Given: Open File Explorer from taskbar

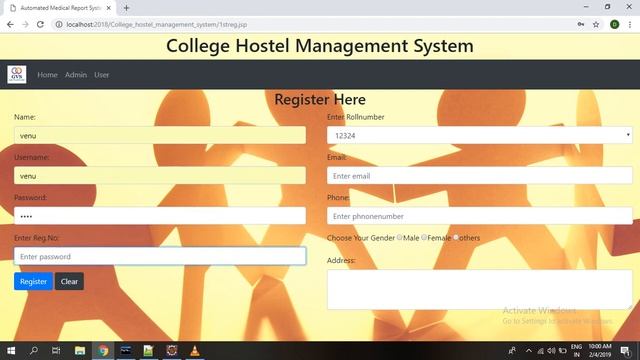Looking at the screenshot, I should tap(80, 351).
